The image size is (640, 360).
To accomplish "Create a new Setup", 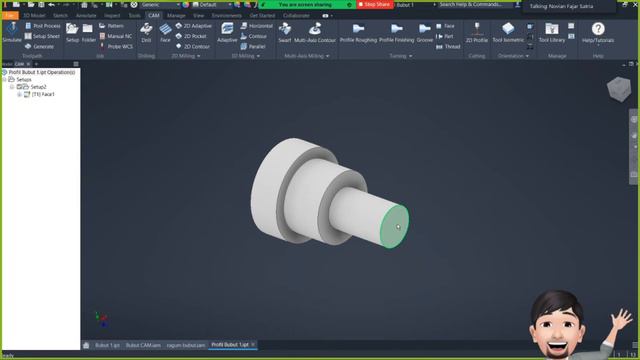I will pyautogui.click(x=72, y=33).
